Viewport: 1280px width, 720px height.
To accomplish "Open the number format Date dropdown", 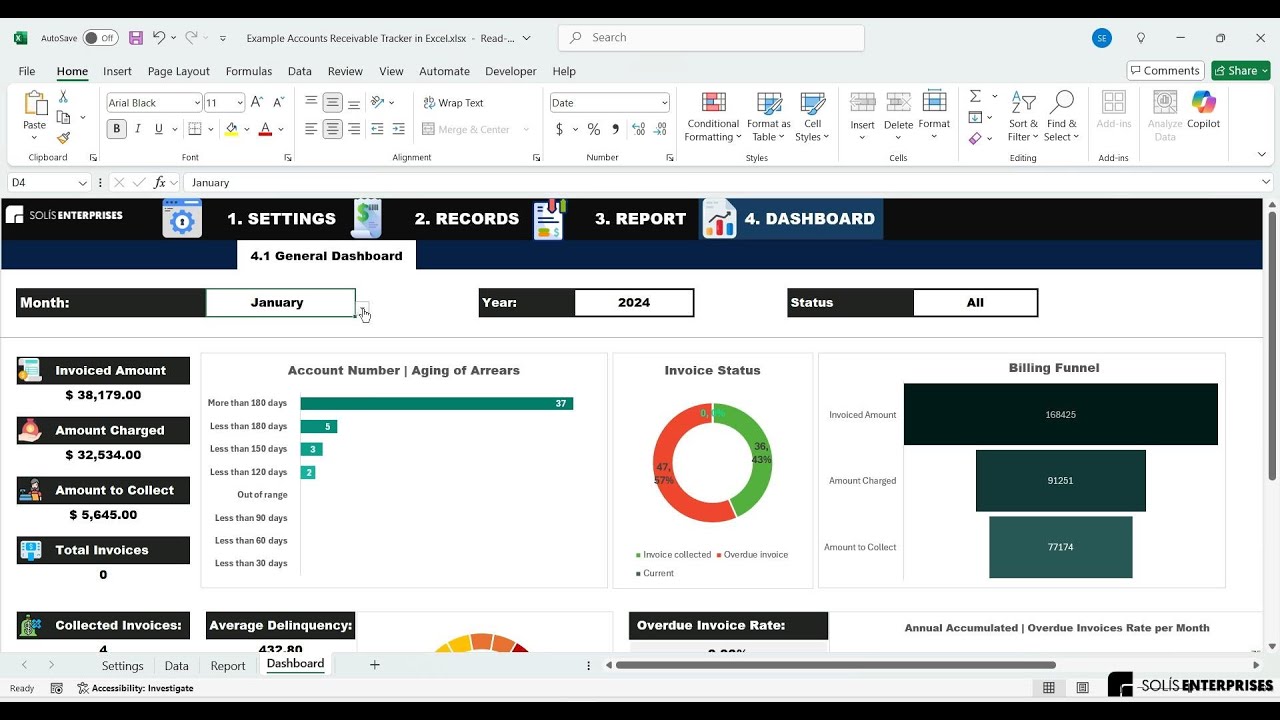I will (x=664, y=102).
